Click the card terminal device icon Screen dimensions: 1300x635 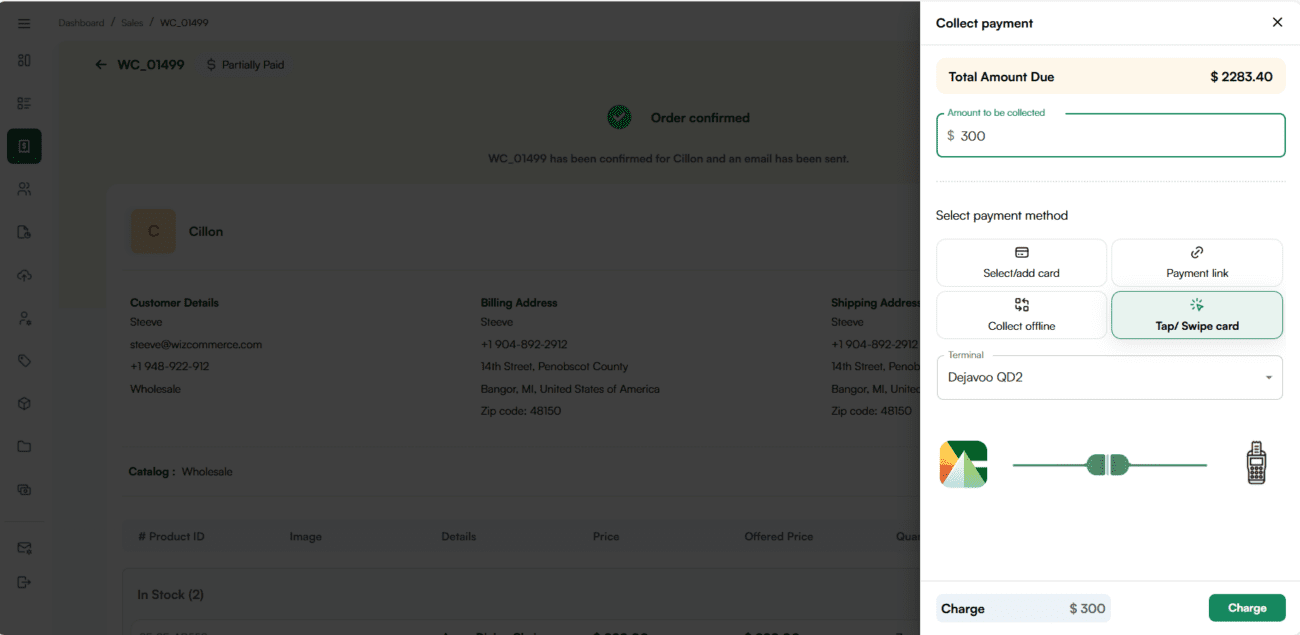(x=1256, y=464)
